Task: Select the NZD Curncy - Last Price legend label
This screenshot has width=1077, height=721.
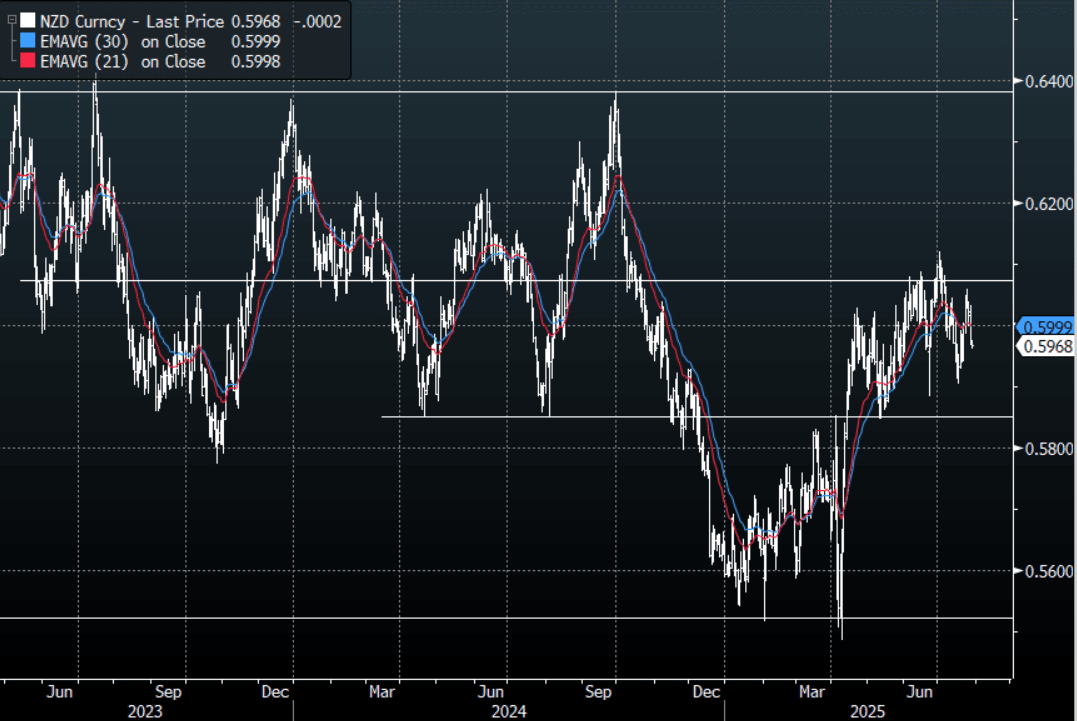Action: click(x=132, y=21)
